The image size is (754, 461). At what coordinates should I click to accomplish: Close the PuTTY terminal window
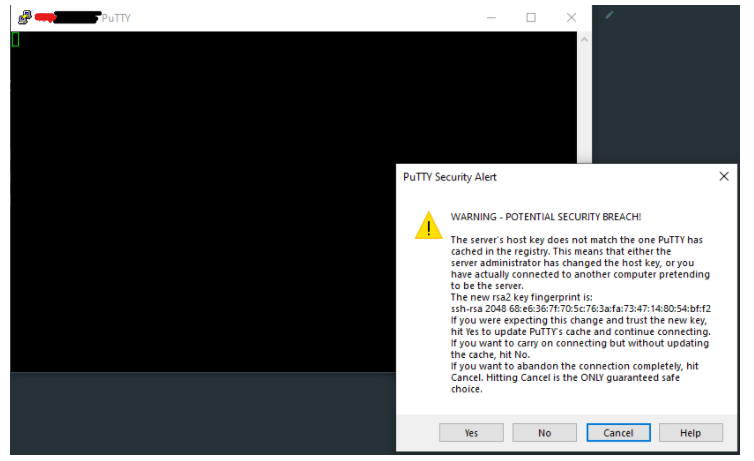571,18
